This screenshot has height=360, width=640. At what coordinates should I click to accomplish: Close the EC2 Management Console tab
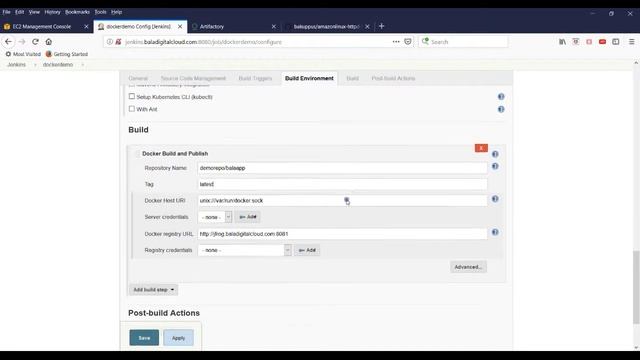point(86,27)
